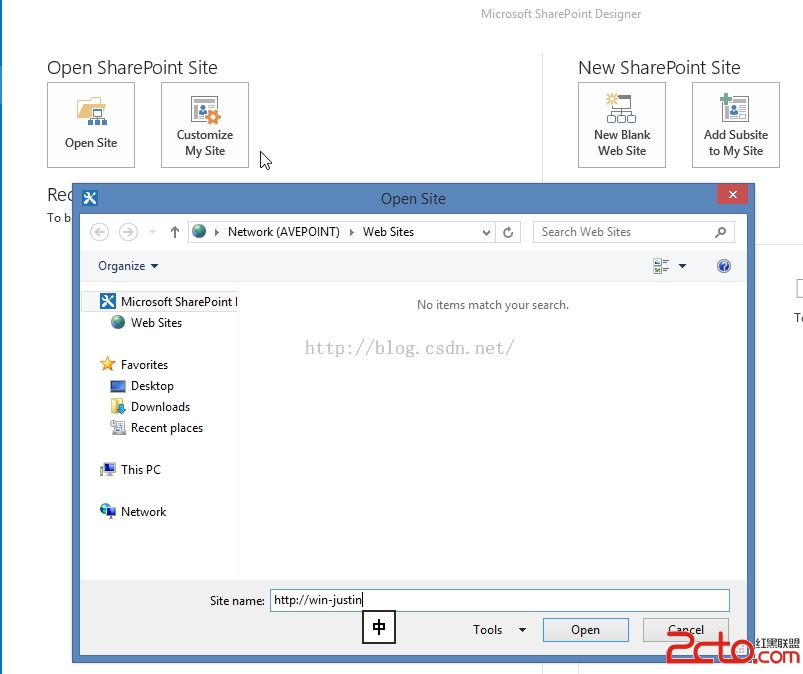
Task: Select Web Sites breadcrumb in address bar
Action: point(388,232)
